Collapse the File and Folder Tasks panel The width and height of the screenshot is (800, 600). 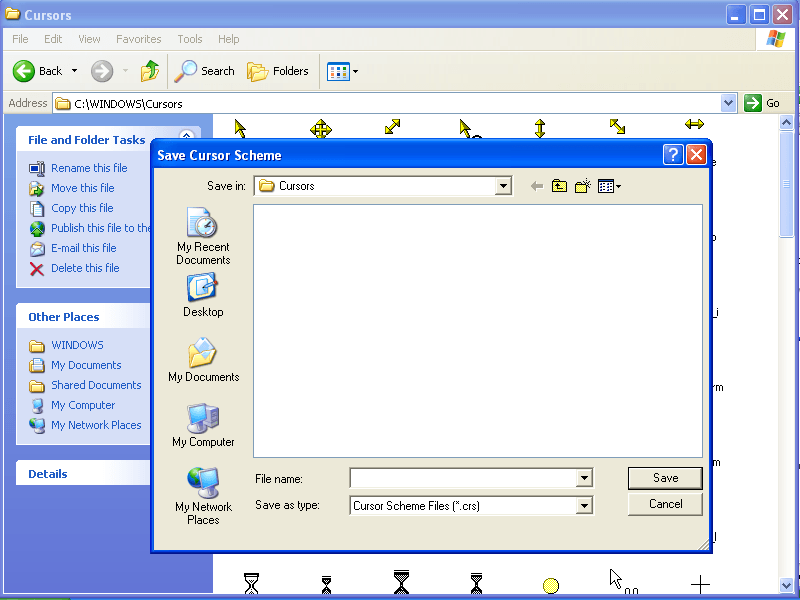point(186,136)
